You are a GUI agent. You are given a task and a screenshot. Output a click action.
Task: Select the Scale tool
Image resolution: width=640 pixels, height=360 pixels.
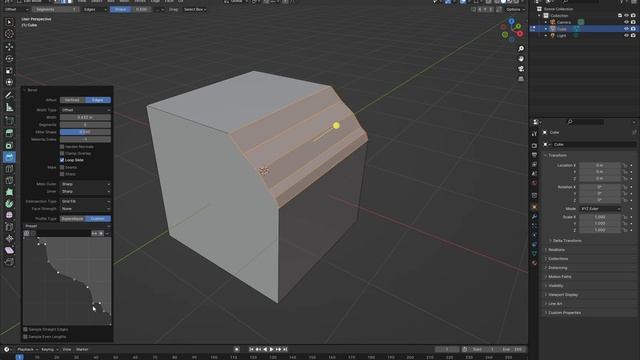click(x=9, y=71)
